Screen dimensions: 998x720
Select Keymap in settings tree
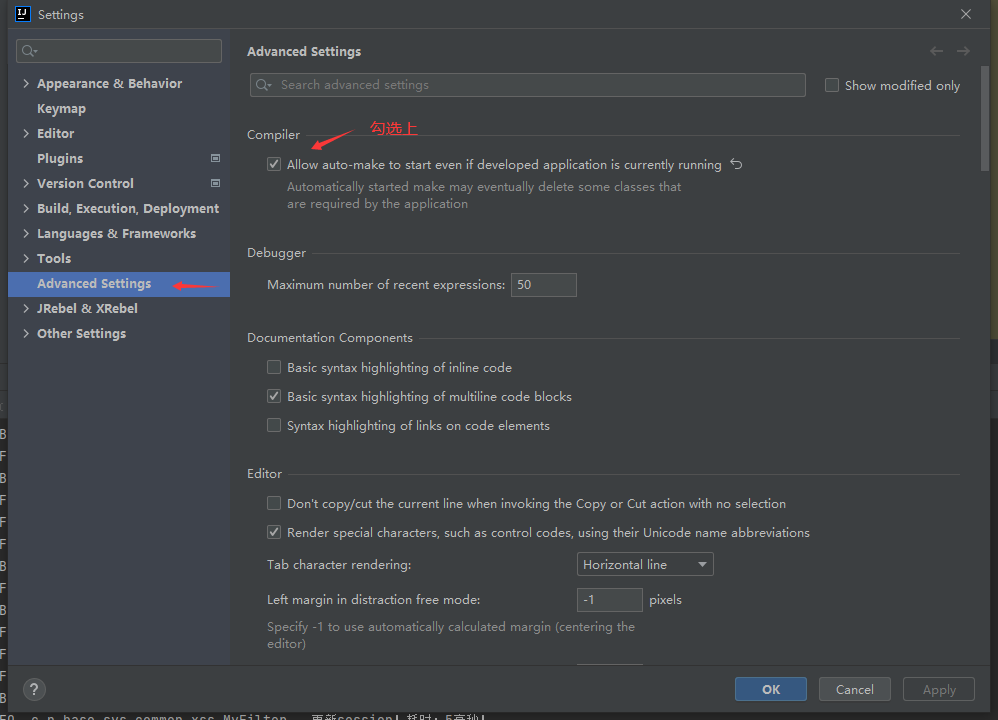(x=61, y=109)
